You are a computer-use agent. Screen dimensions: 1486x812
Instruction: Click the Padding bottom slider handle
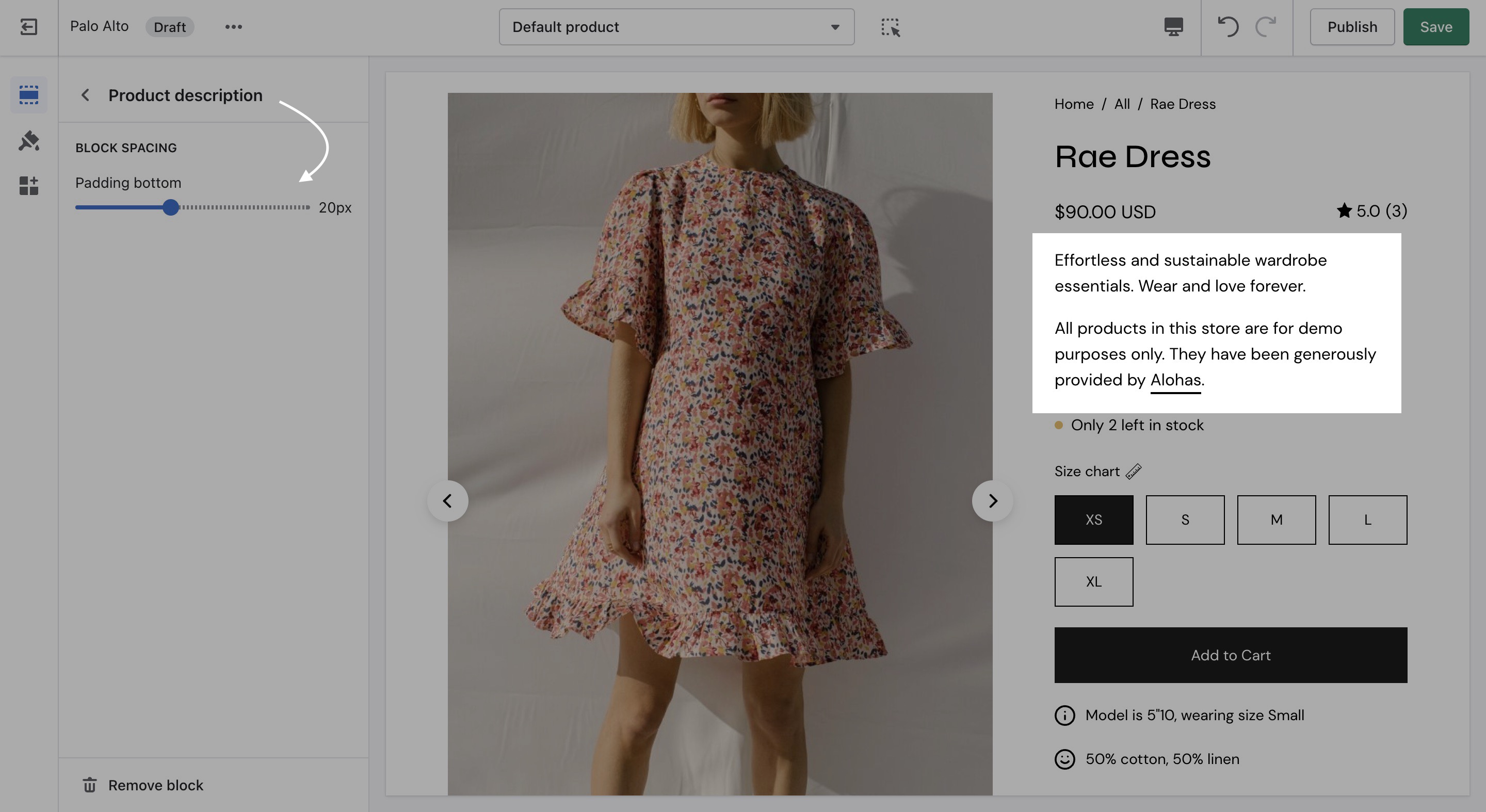tap(170, 207)
